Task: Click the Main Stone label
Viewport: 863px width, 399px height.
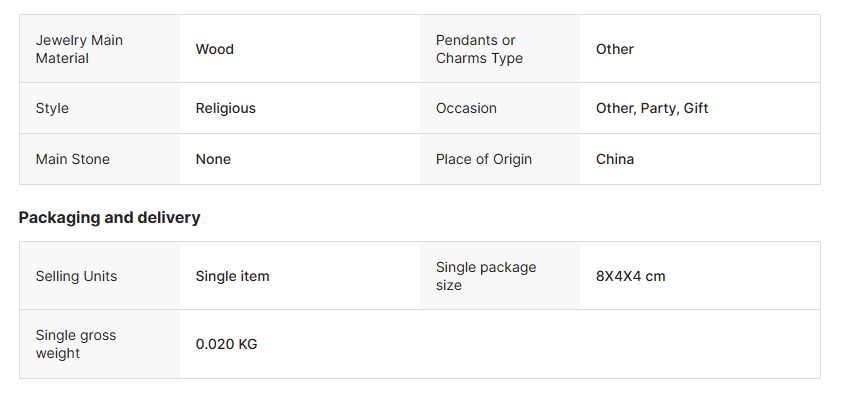Action: coord(73,159)
